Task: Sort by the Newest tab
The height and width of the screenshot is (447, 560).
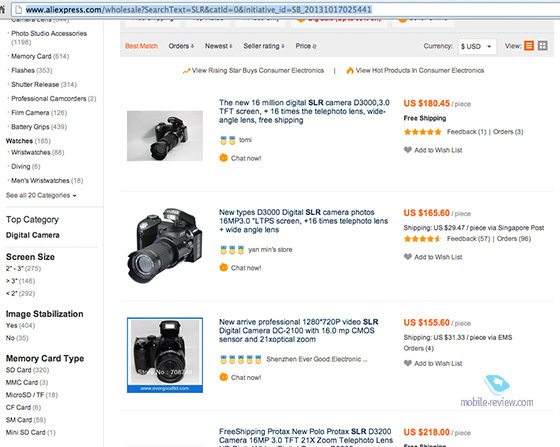Action: 219,46
